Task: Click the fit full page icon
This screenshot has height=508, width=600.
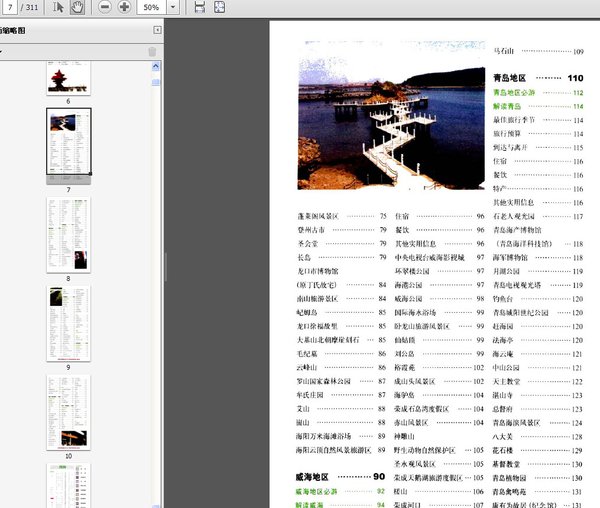Action: (x=221, y=7)
